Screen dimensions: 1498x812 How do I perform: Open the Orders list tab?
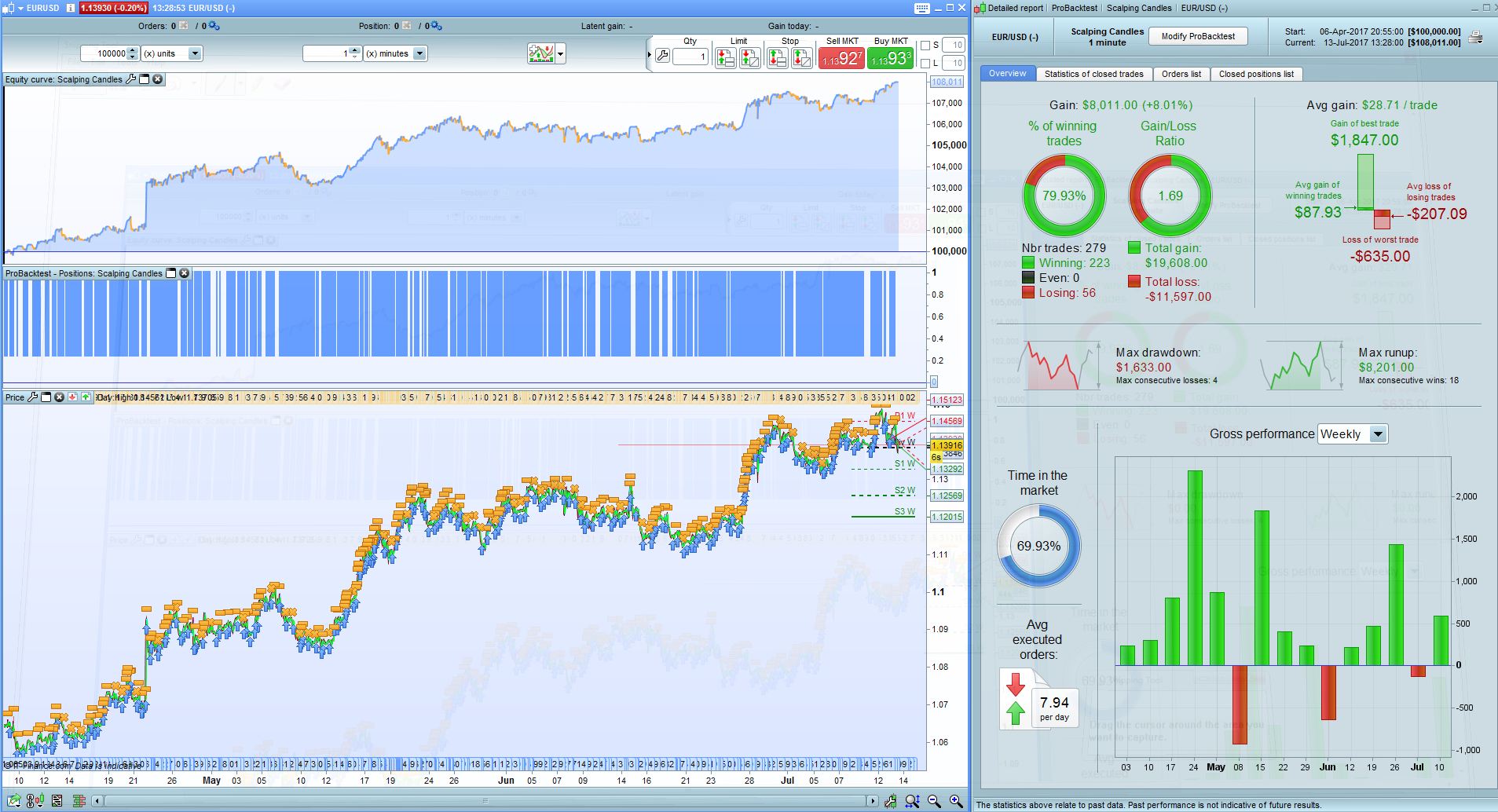[1181, 74]
